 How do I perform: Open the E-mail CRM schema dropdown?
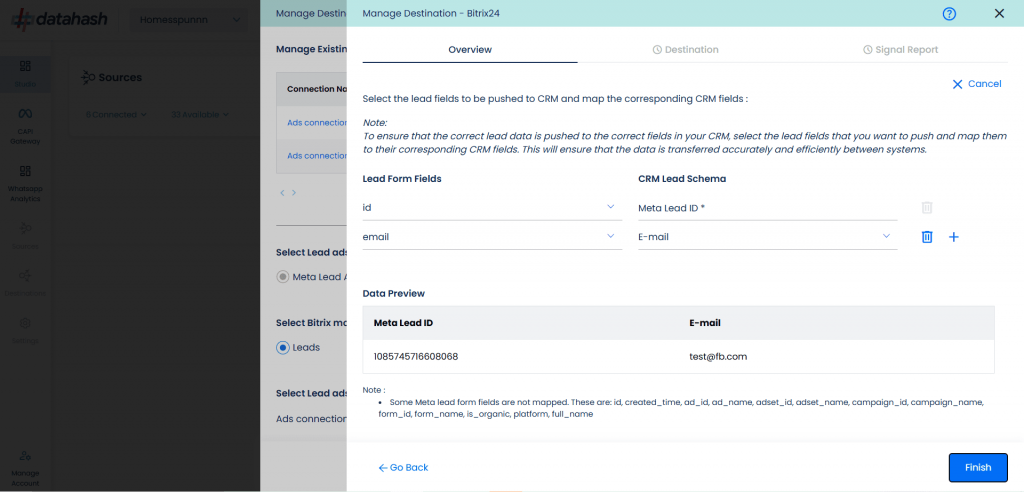(767, 237)
